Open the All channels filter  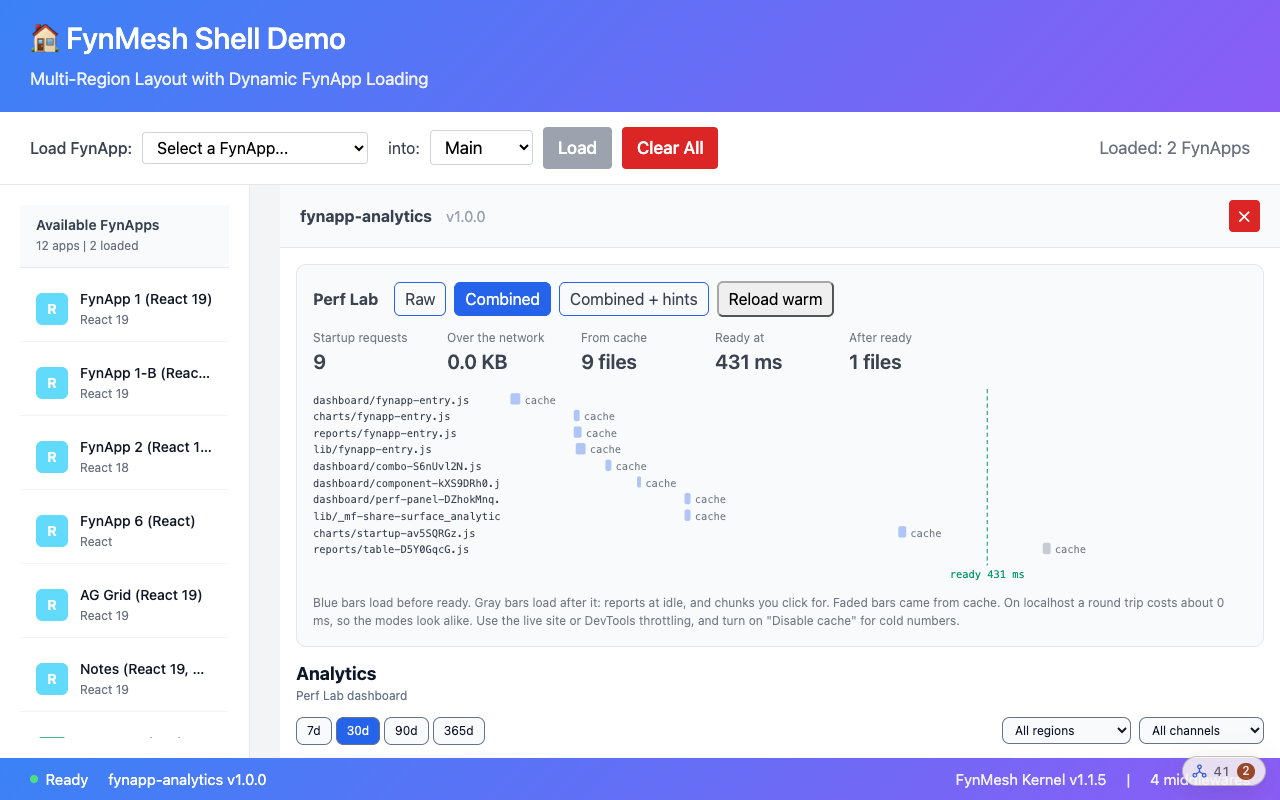pyautogui.click(x=1201, y=731)
